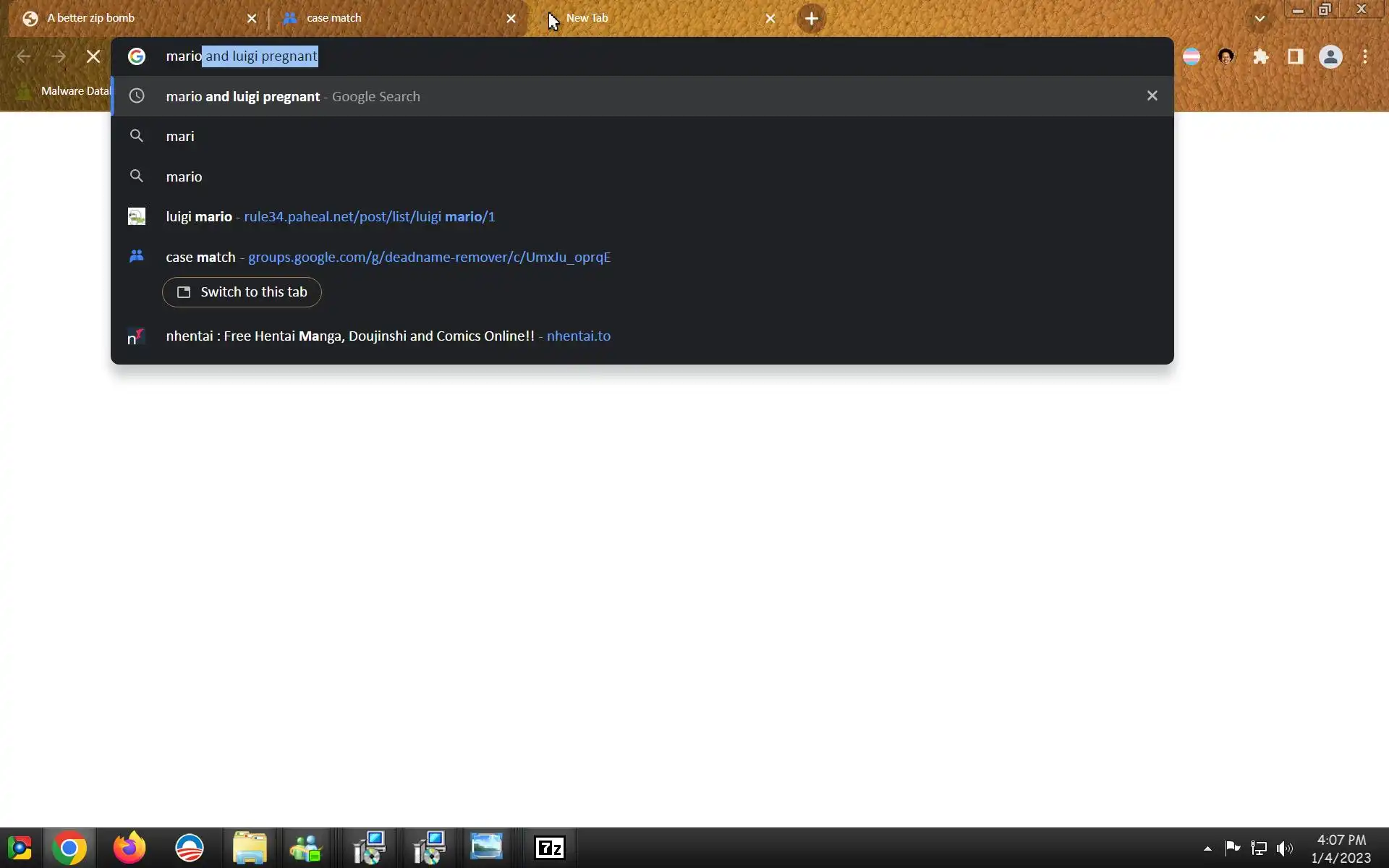Launch 7-Zip from the taskbar
Image resolution: width=1389 pixels, height=868 pixels.
click(549, 847)
